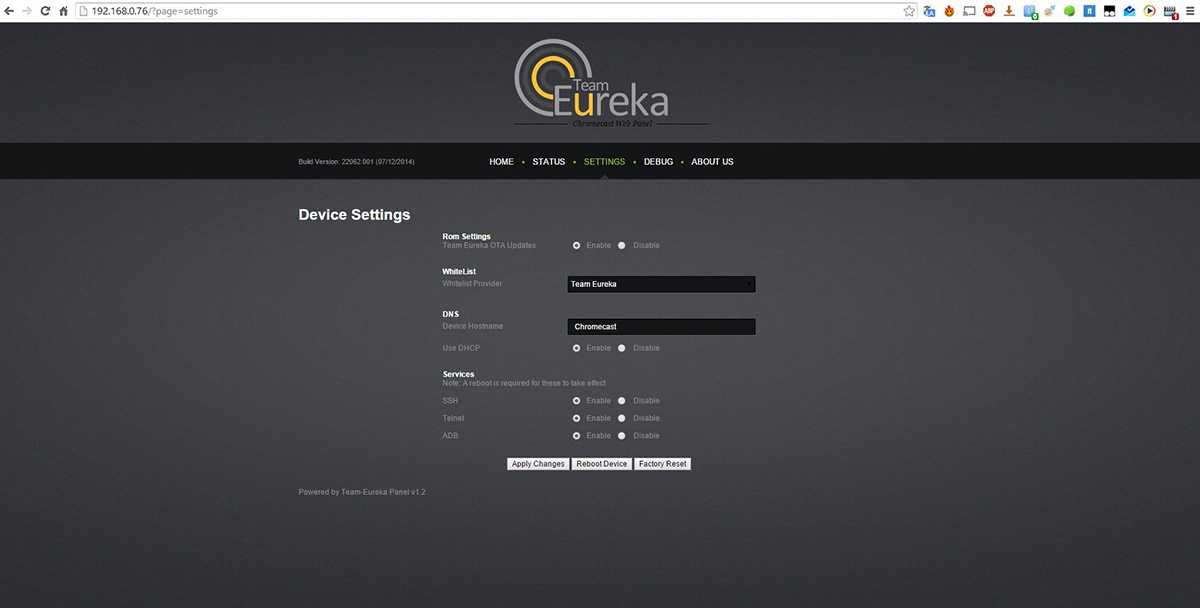This screenshot has width=1200, height=608.
Task: Switch to the DEBUG tab
Action: click(x=658, y=162)
